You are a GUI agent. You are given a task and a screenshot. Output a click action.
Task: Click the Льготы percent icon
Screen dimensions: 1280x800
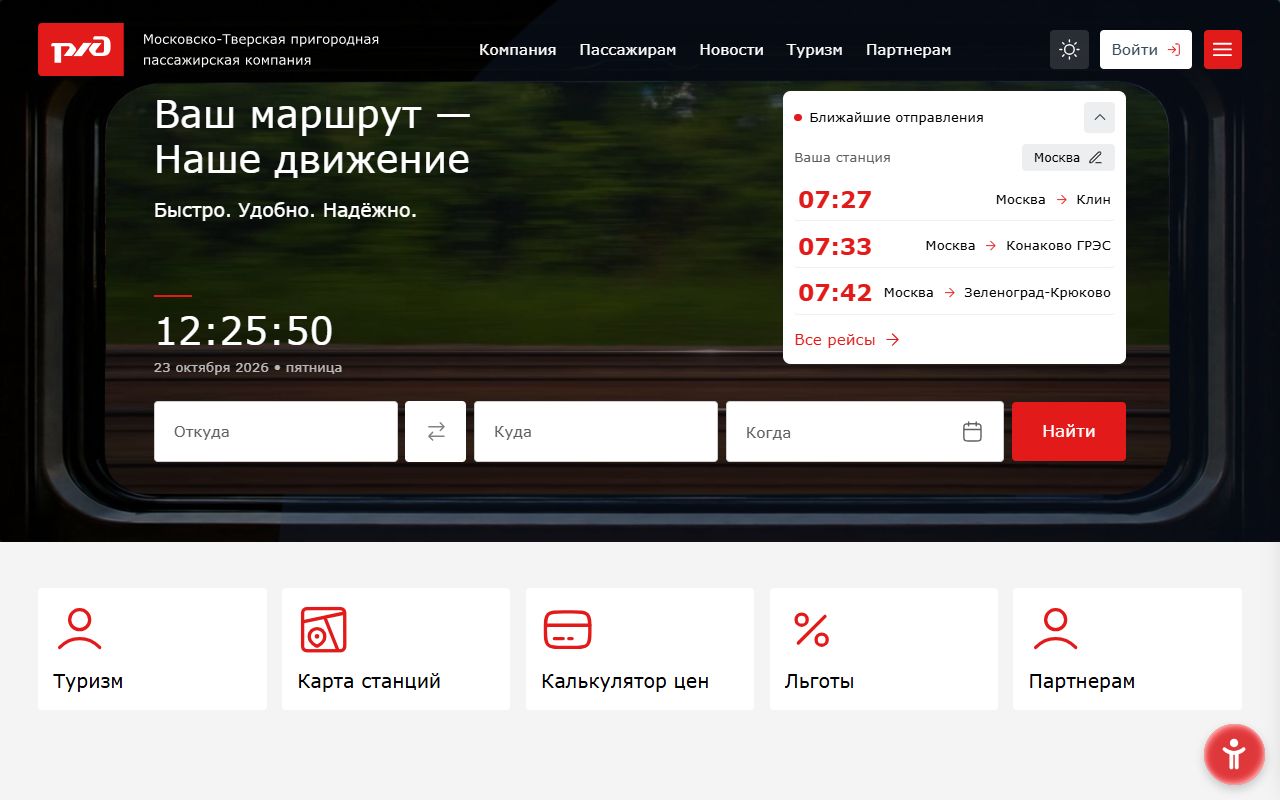click(x=811, y=629)
